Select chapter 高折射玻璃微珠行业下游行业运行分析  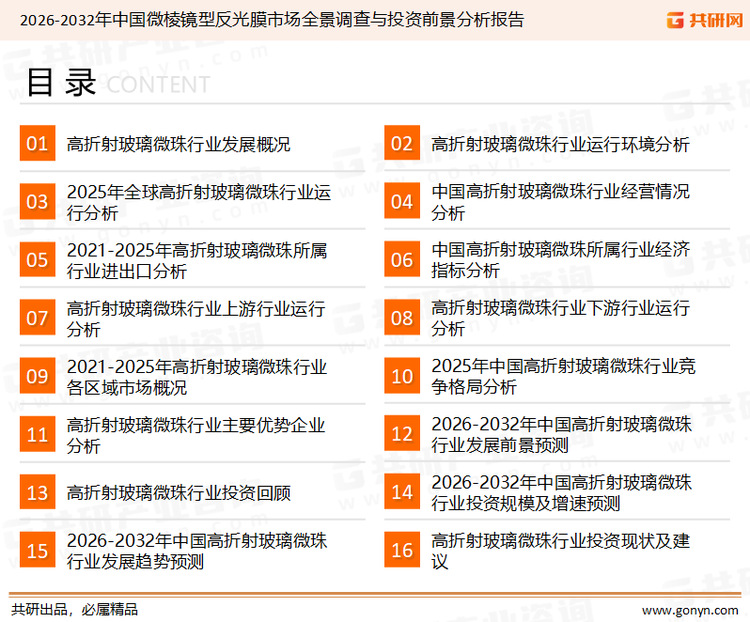click(560, 318)
